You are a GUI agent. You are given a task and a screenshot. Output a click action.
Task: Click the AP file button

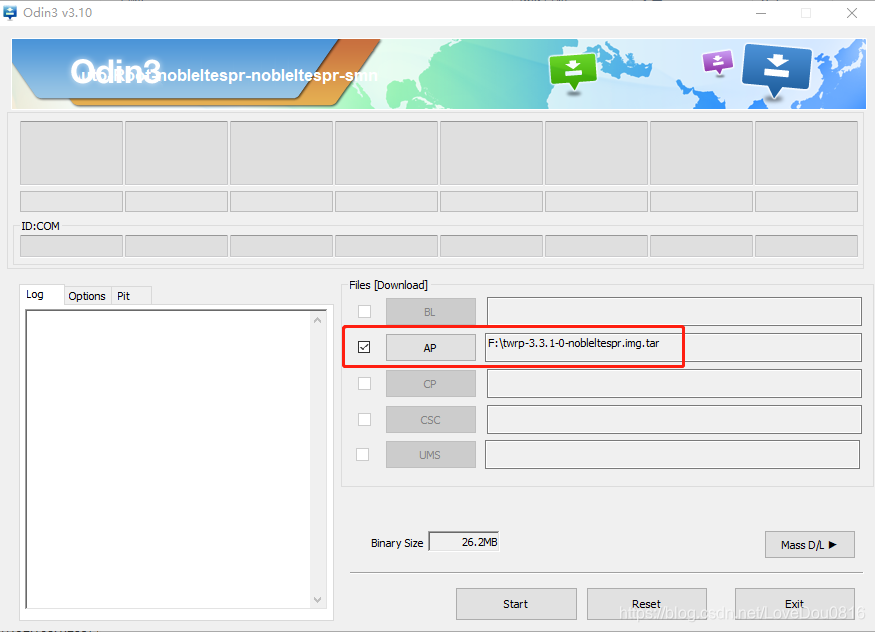click(x=430, y=348)
